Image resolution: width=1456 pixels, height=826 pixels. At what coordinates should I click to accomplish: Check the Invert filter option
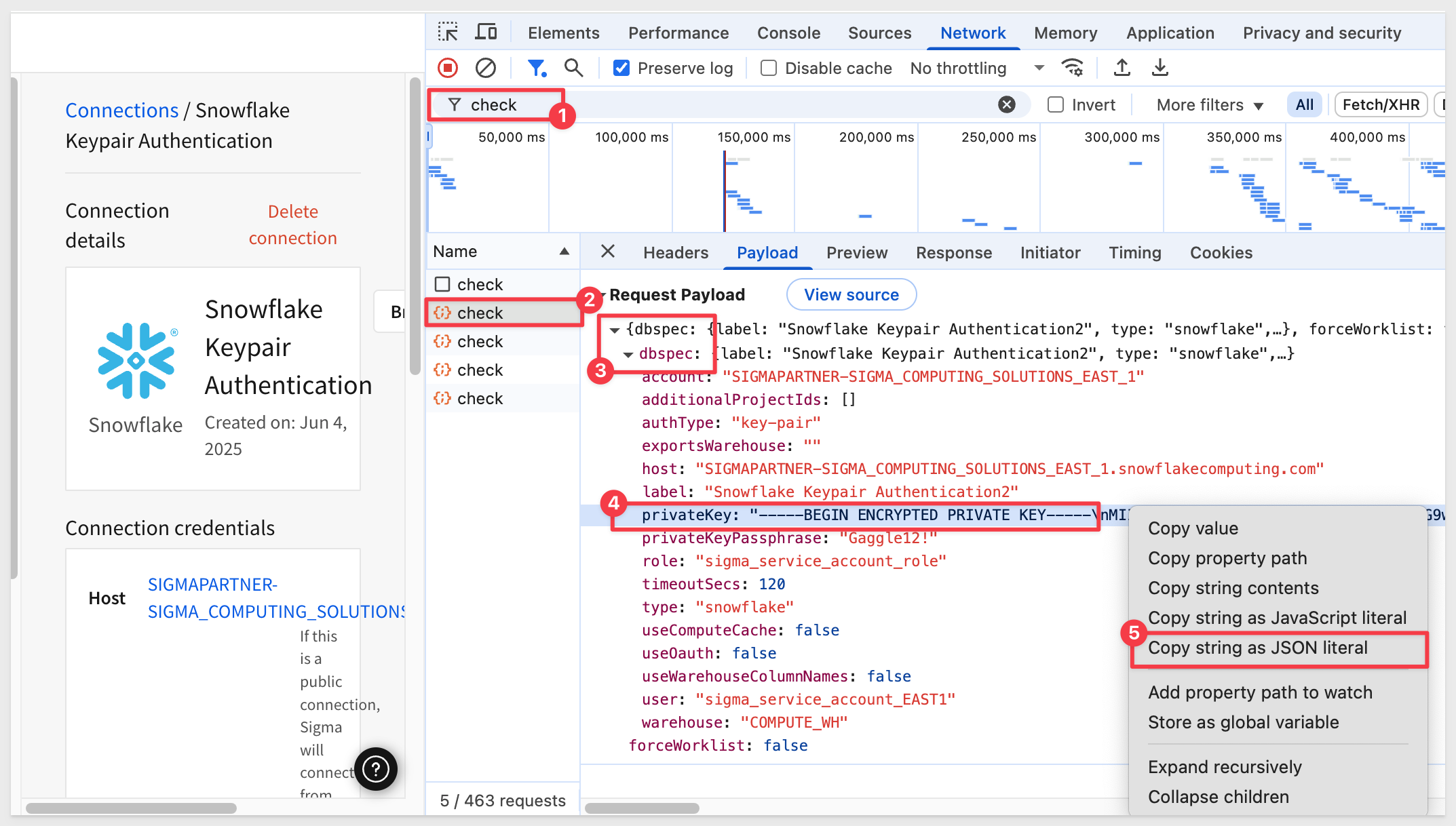(1056, 104)
